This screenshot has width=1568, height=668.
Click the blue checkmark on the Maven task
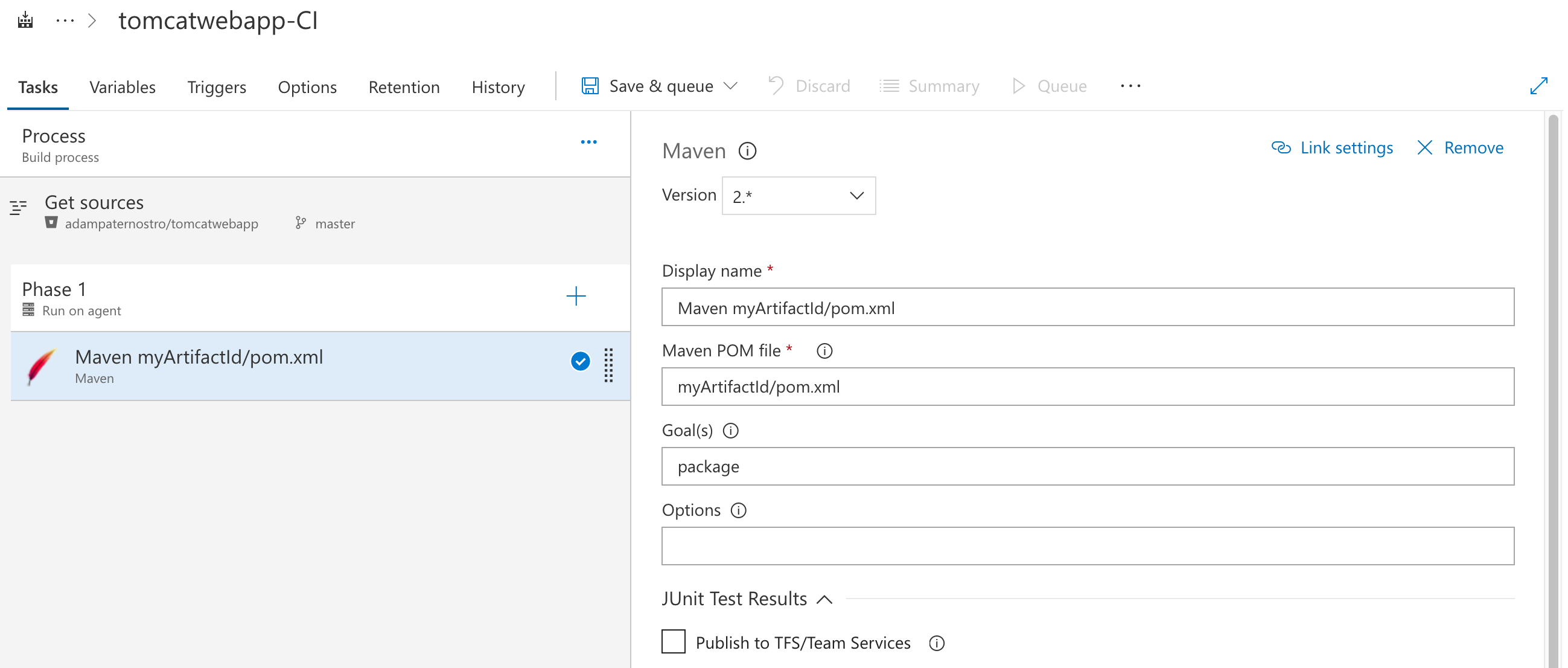point(580,362)
